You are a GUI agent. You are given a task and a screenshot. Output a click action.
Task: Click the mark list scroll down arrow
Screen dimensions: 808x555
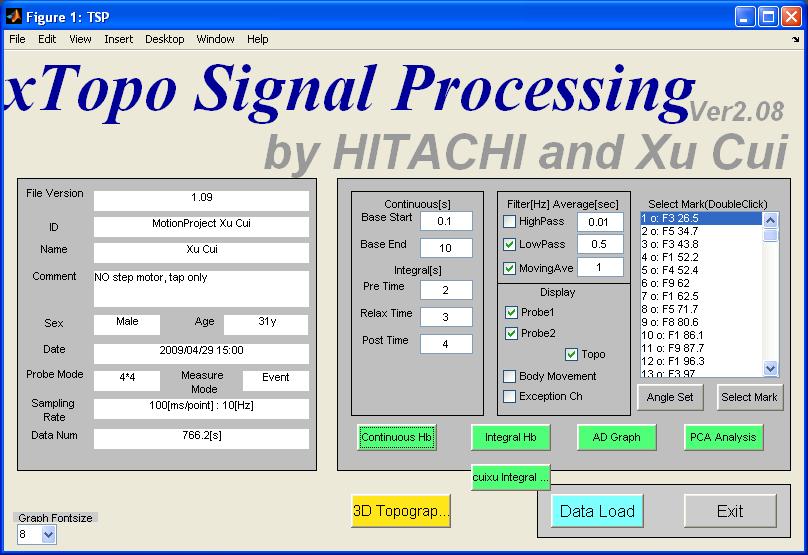(770, 368)
